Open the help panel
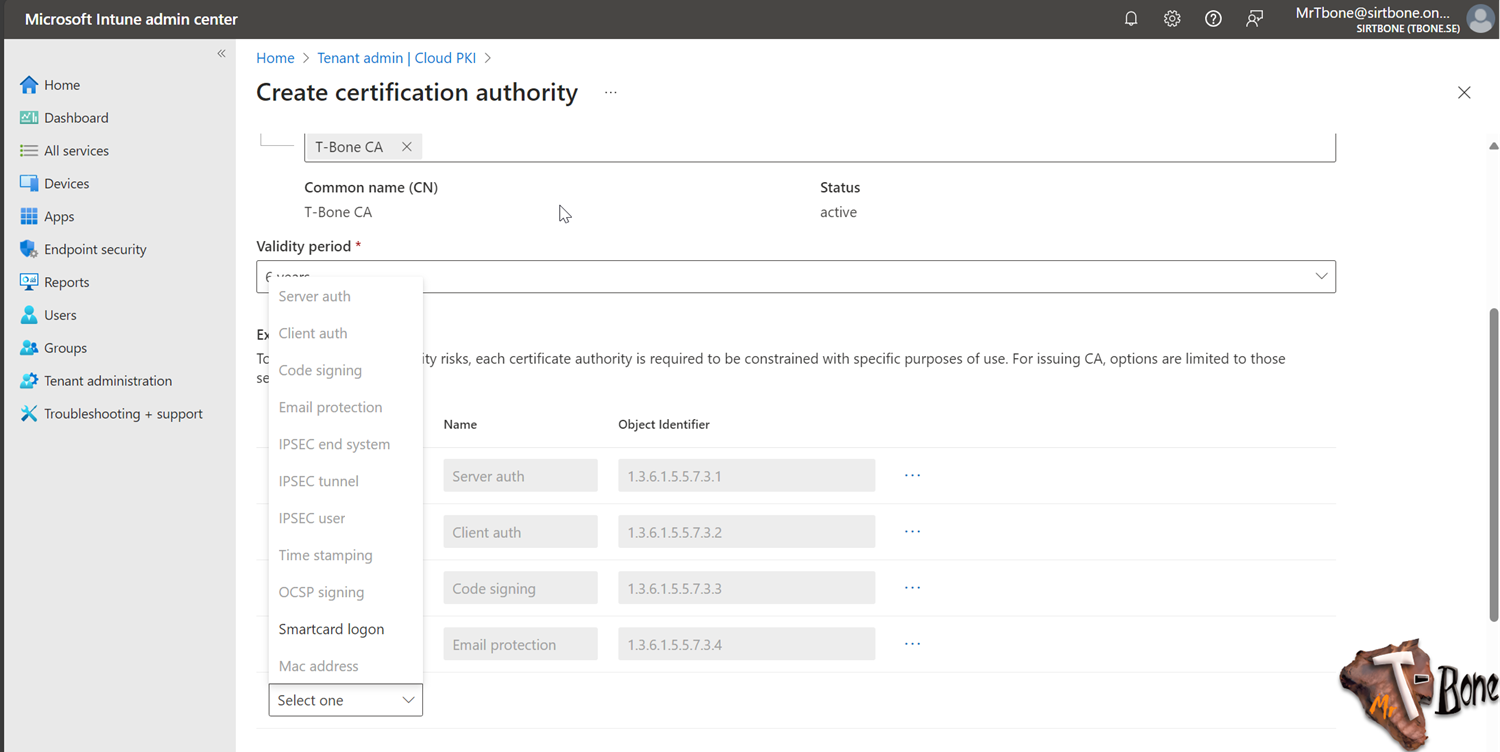The height and width of the screenshot is (752, 1500). pos(1213,18)
